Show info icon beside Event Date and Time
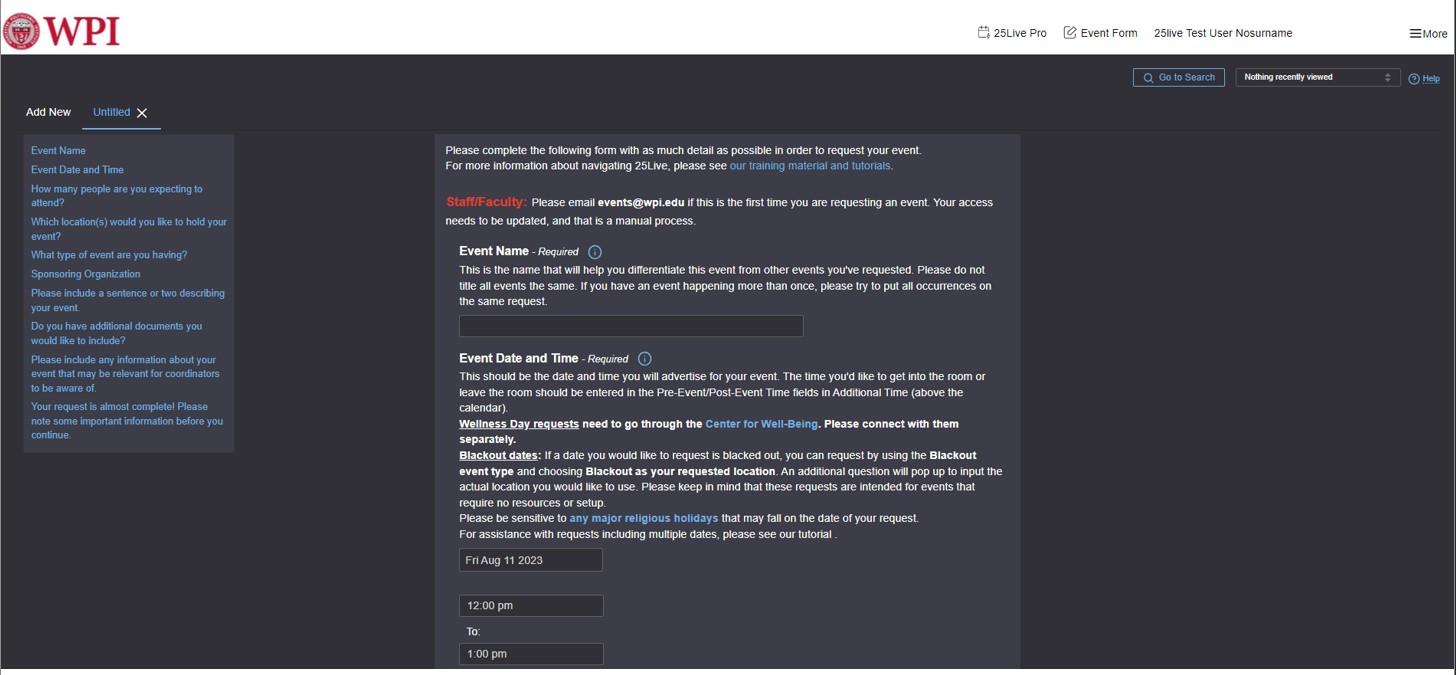The height and width of the screenshot is (675, 1456). click(644, 358)
